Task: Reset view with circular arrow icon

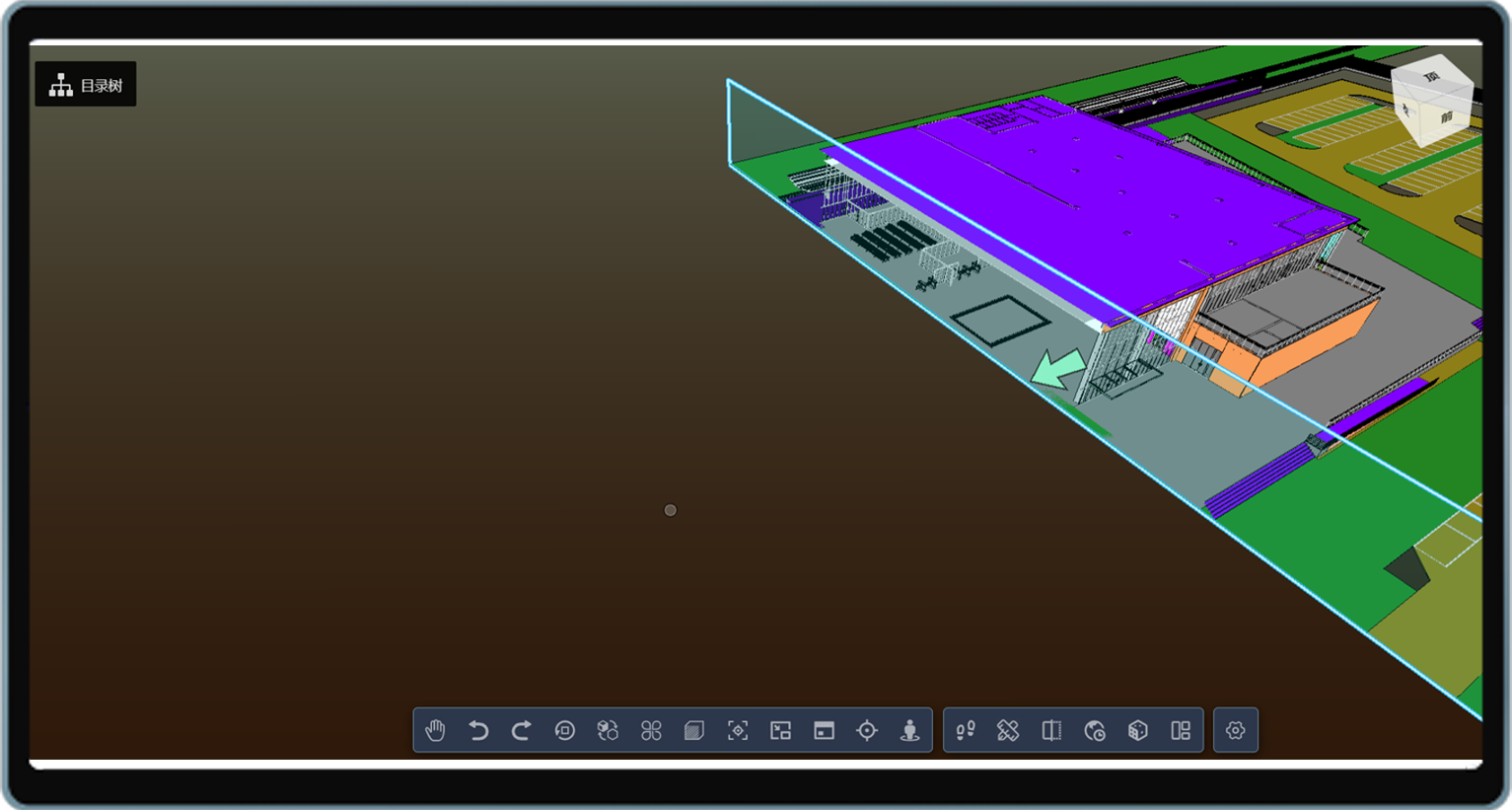Action: pos(565,730)
